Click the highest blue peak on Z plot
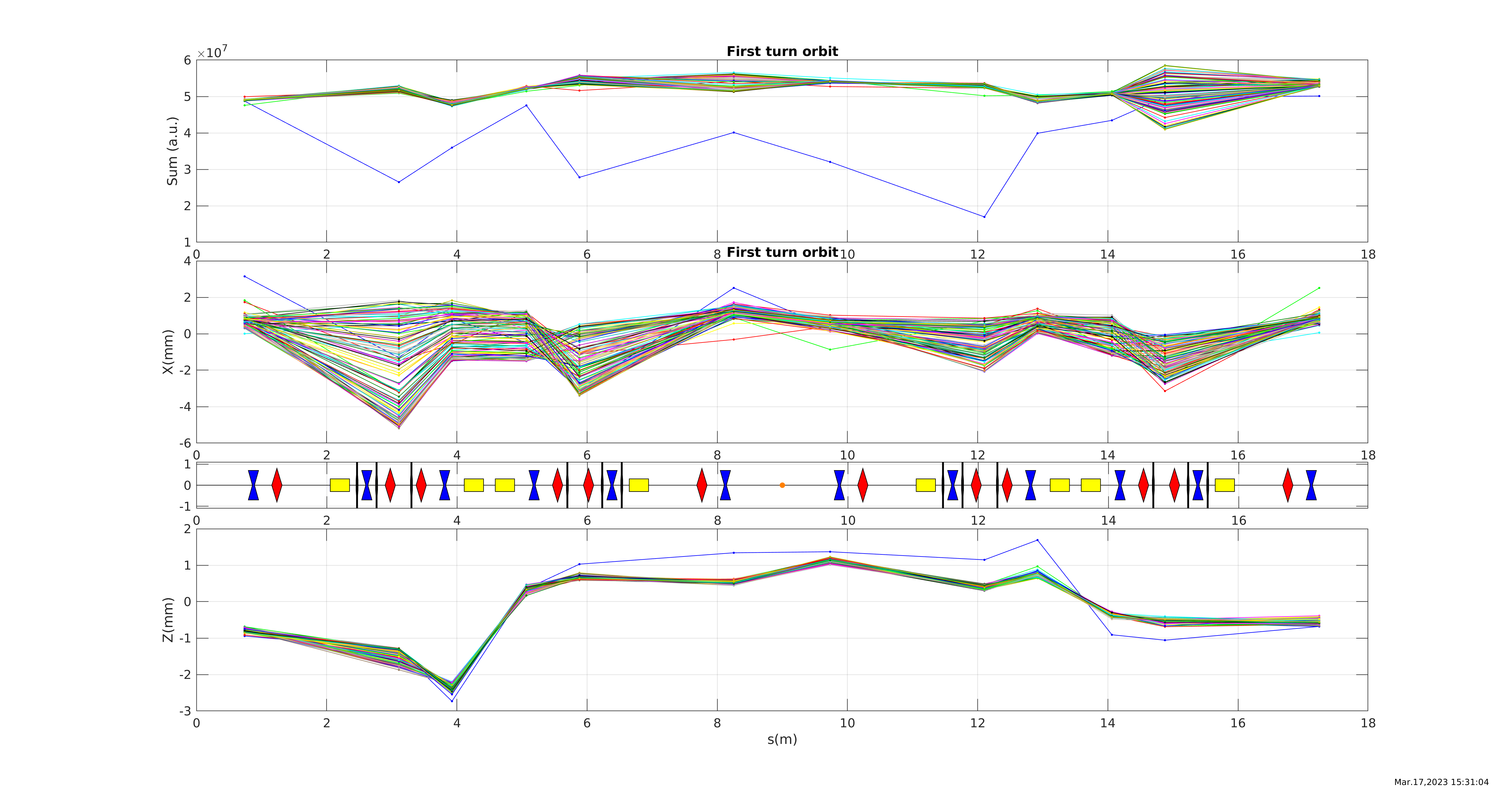1512x799 pixels. pyautogui.click(x=1037, y=540)
